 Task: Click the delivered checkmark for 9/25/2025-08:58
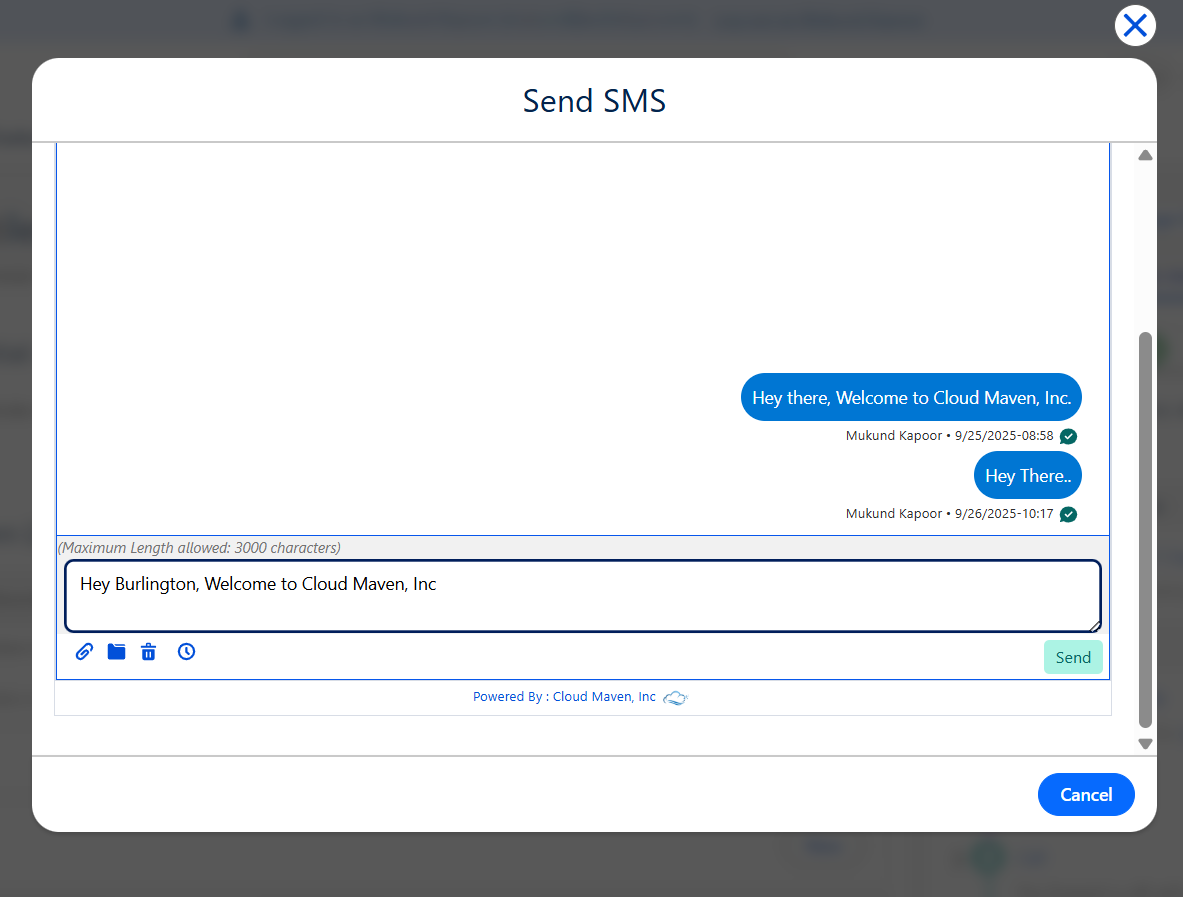pyautogui.click(x=1068, y=436)
